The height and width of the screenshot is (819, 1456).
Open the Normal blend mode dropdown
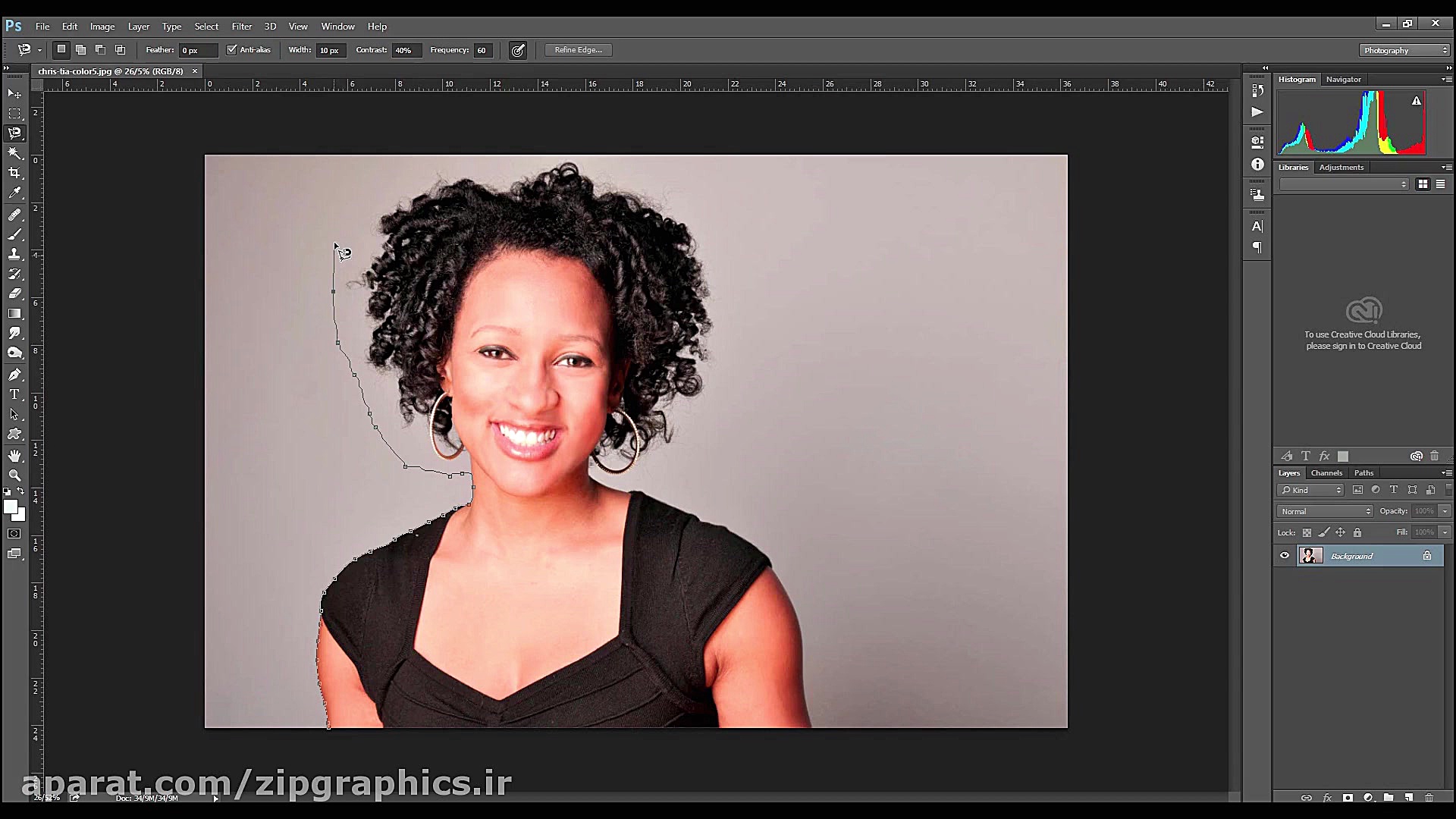coord(1326,511)
